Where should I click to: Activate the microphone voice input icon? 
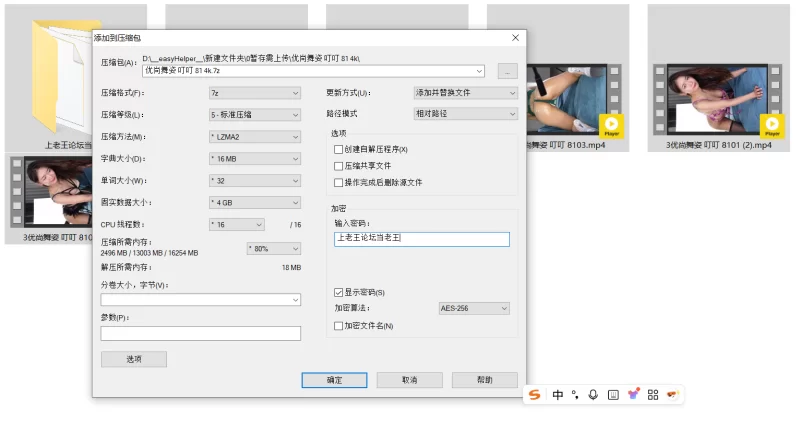coord(593,395)
